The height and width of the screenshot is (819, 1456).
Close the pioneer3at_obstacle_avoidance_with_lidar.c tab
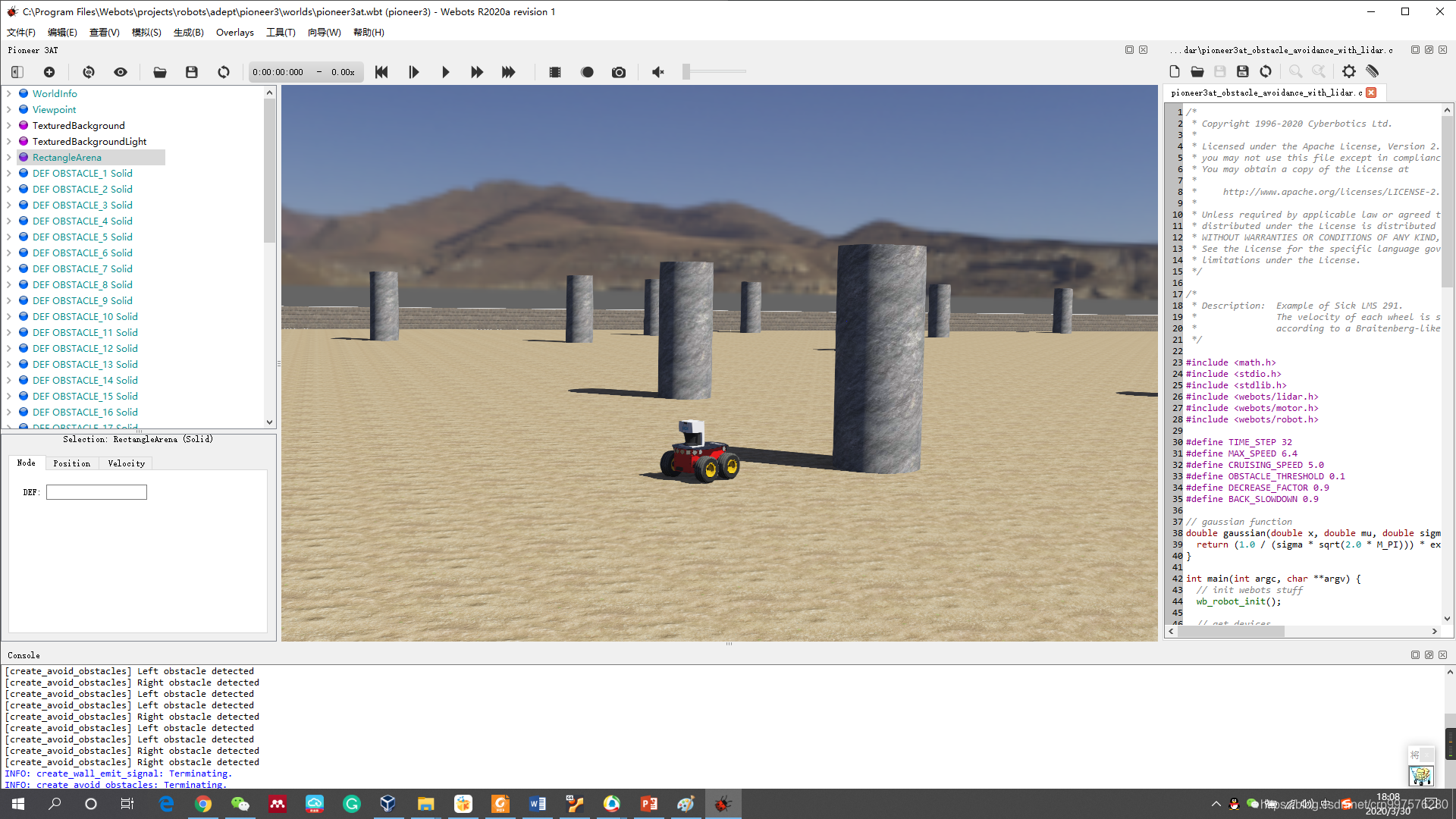1371,93
